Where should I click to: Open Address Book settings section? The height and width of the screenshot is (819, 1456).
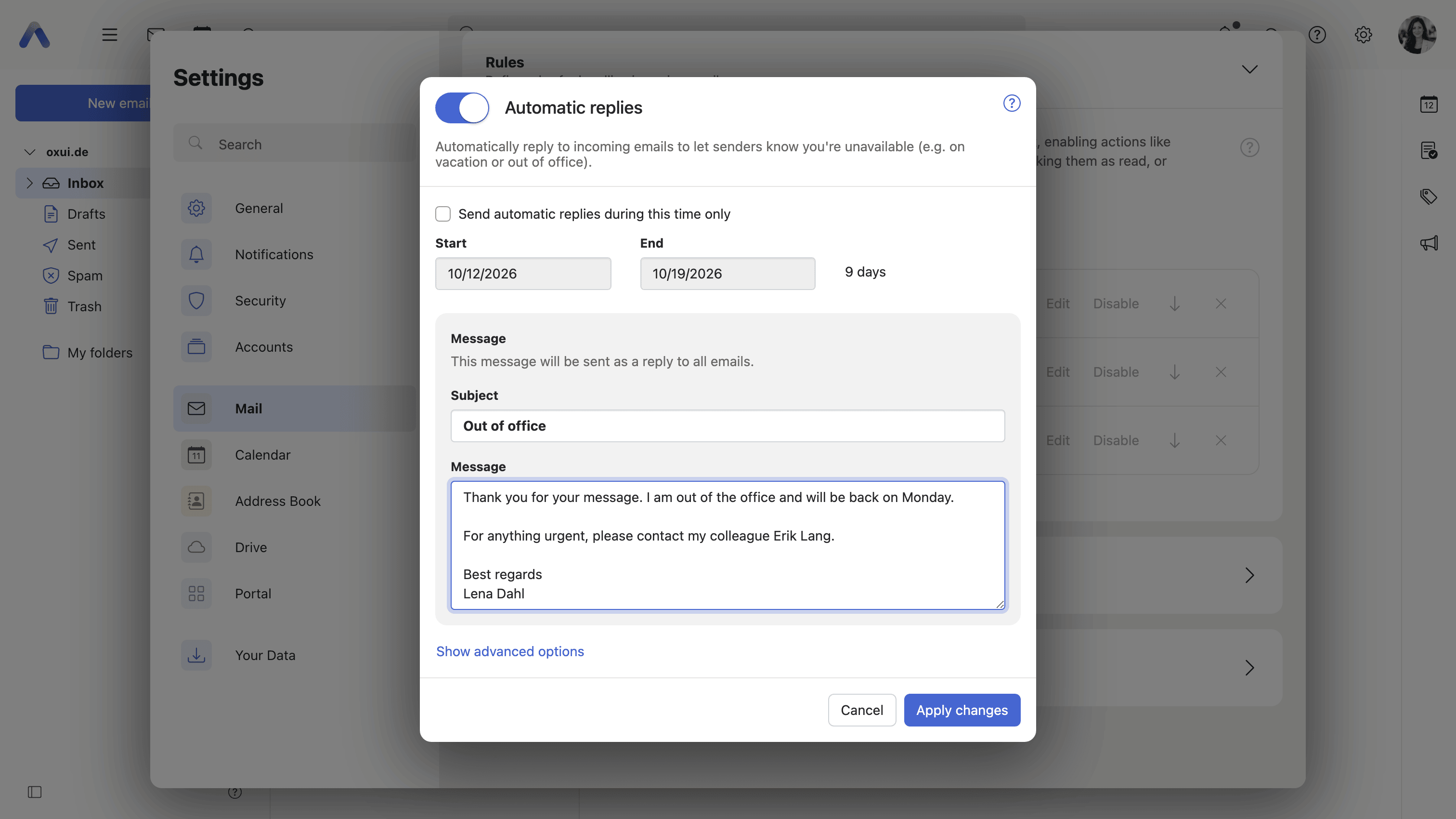coord(294,501)
